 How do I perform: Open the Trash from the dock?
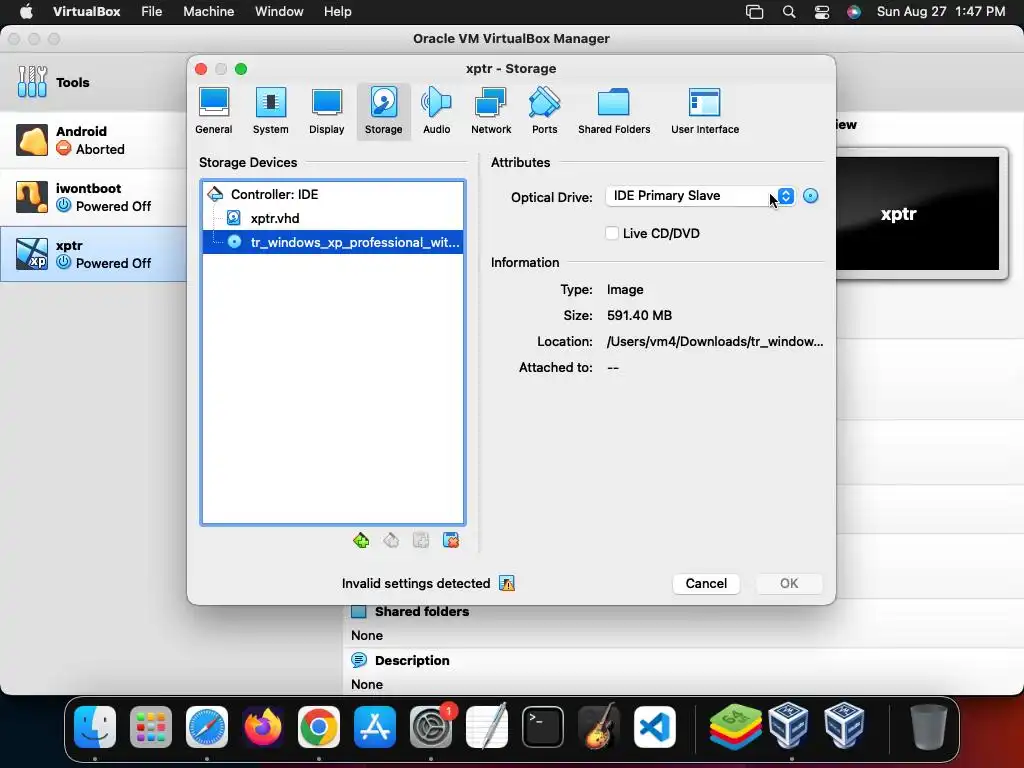pyautogui.click(x=928, y=727)
